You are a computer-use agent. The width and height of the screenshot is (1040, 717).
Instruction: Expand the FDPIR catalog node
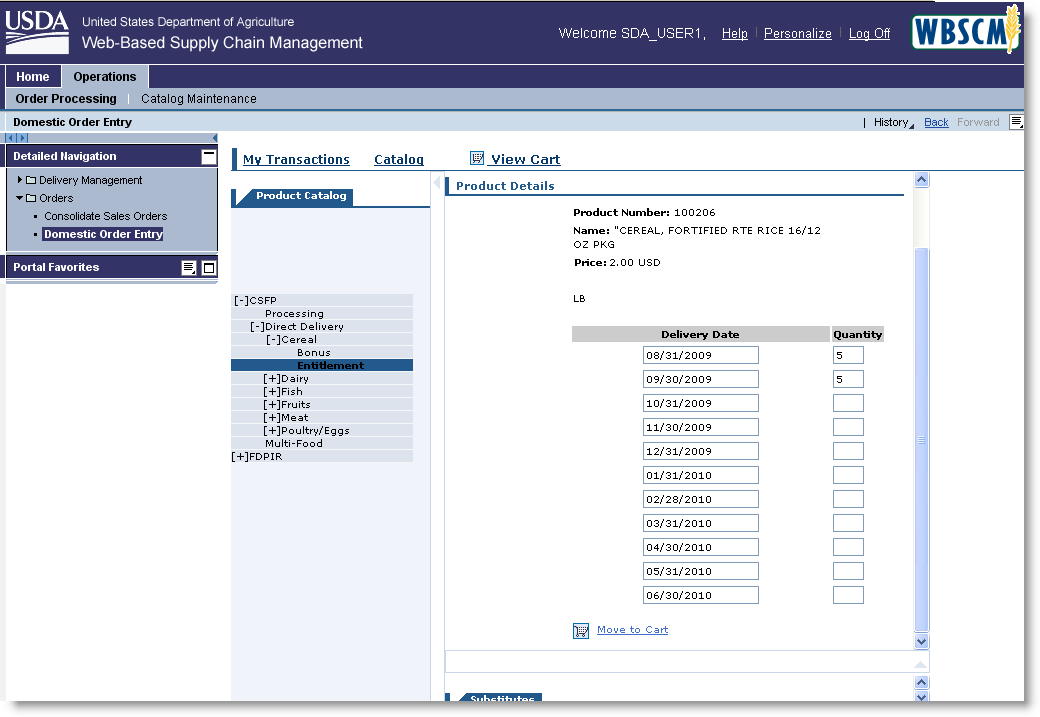click(x=240, y=457)
